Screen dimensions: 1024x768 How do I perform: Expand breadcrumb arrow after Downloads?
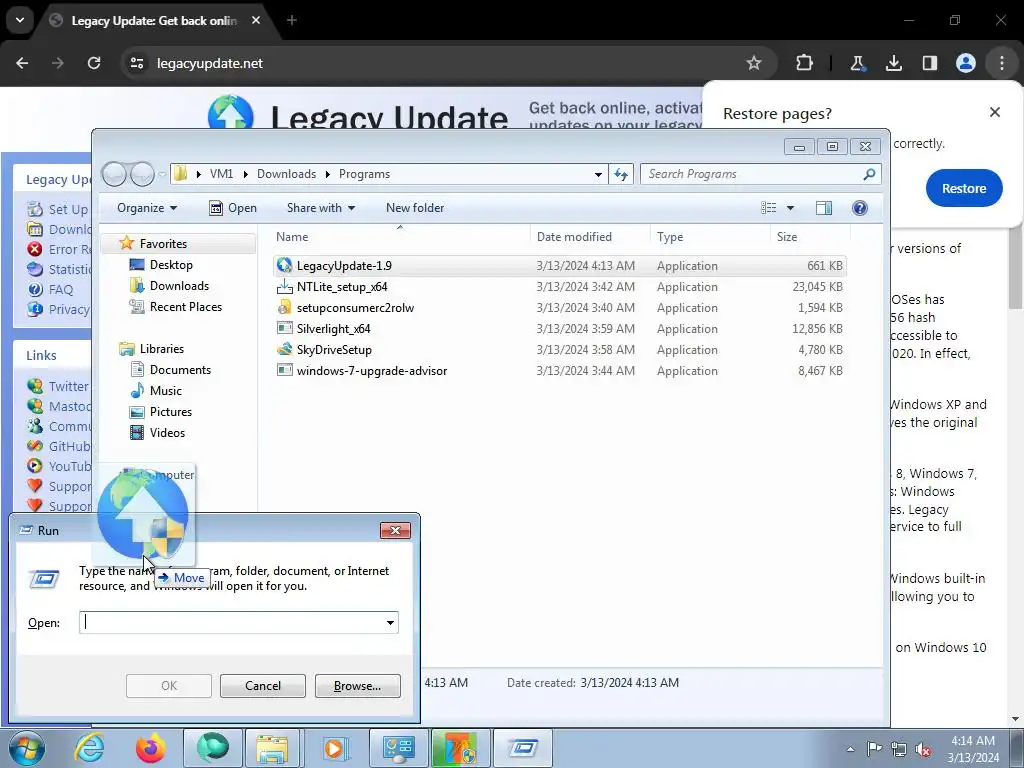(328, 174)
